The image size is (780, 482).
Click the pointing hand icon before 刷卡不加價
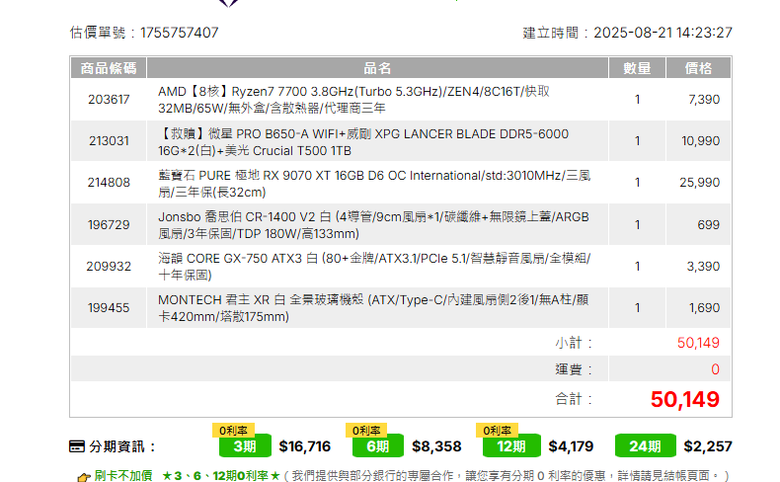coord(84,478)
